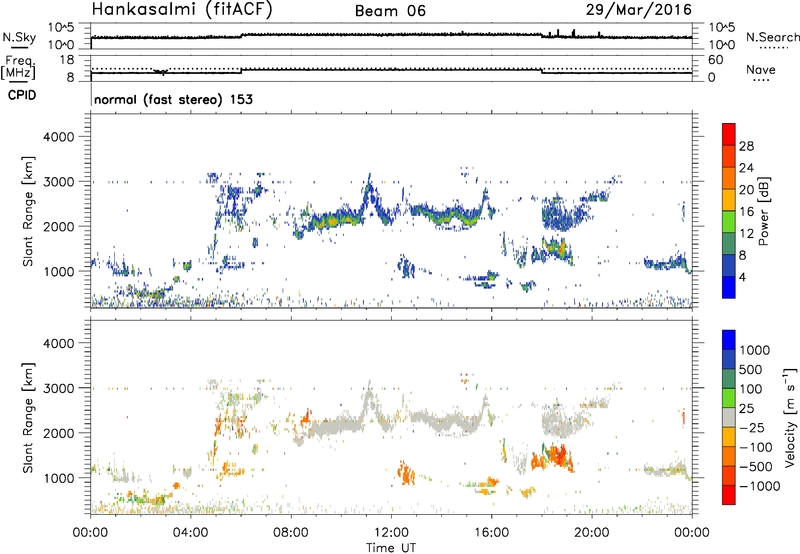Screen dimensions: 800x554
Task: Click the 18 tick on frequency axis
Action: (x=67, y=60)
